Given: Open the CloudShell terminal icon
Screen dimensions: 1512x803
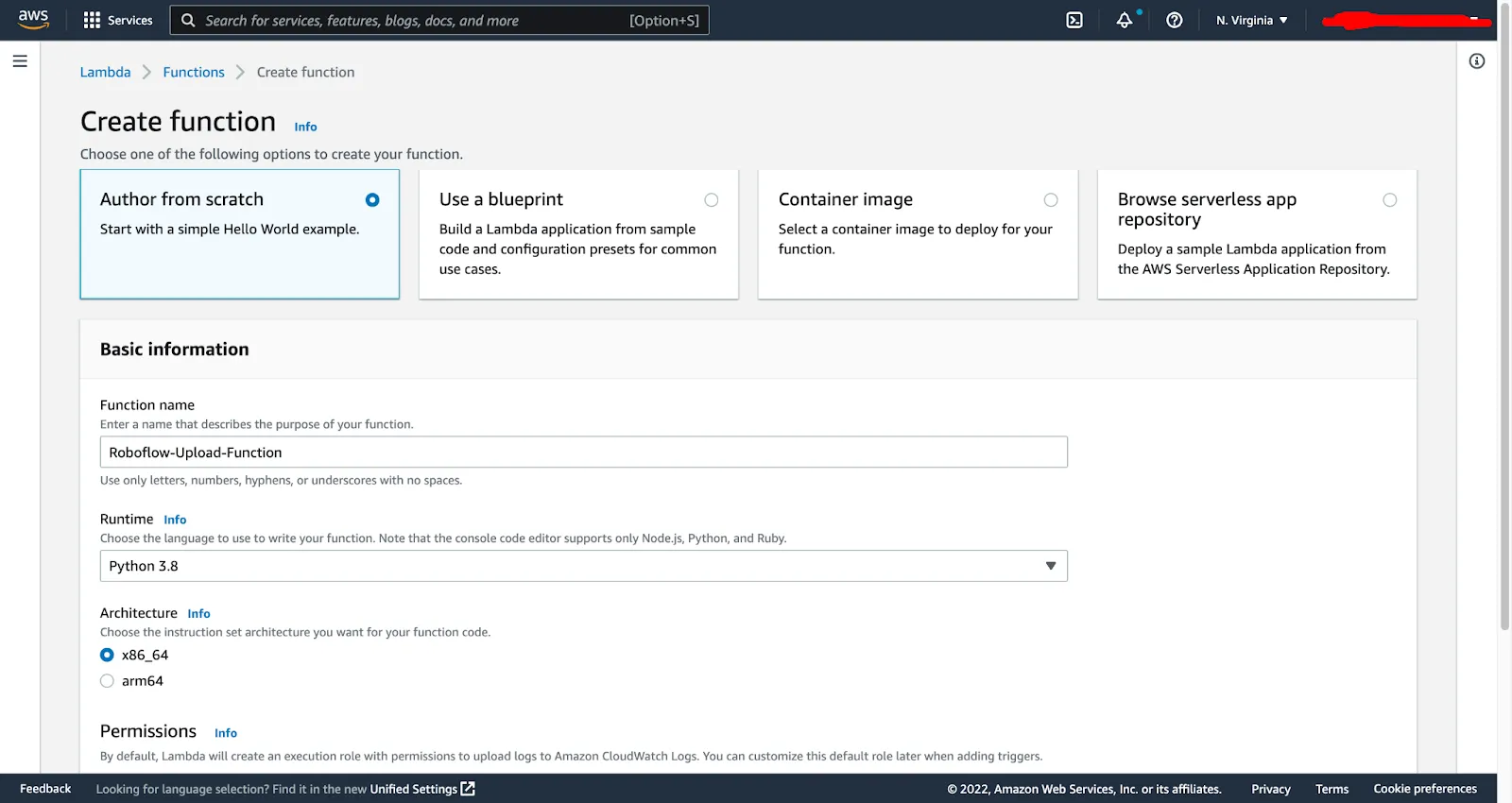Looking at the screenshot, I should pyautogui.click(x=1074, y=20).
